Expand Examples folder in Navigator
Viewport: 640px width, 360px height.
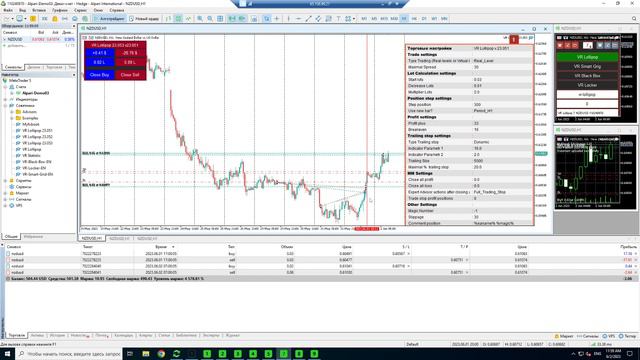[12, 118]
